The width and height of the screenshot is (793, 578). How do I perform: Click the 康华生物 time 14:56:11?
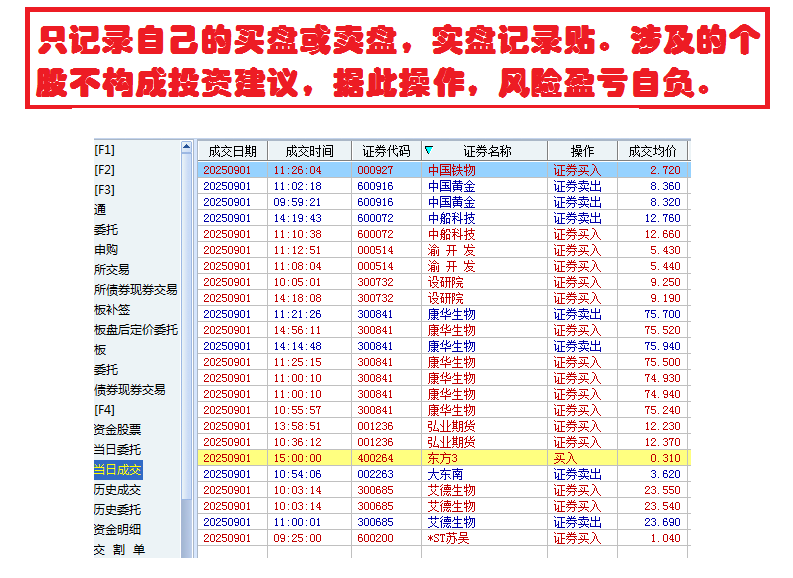point(297,330)
